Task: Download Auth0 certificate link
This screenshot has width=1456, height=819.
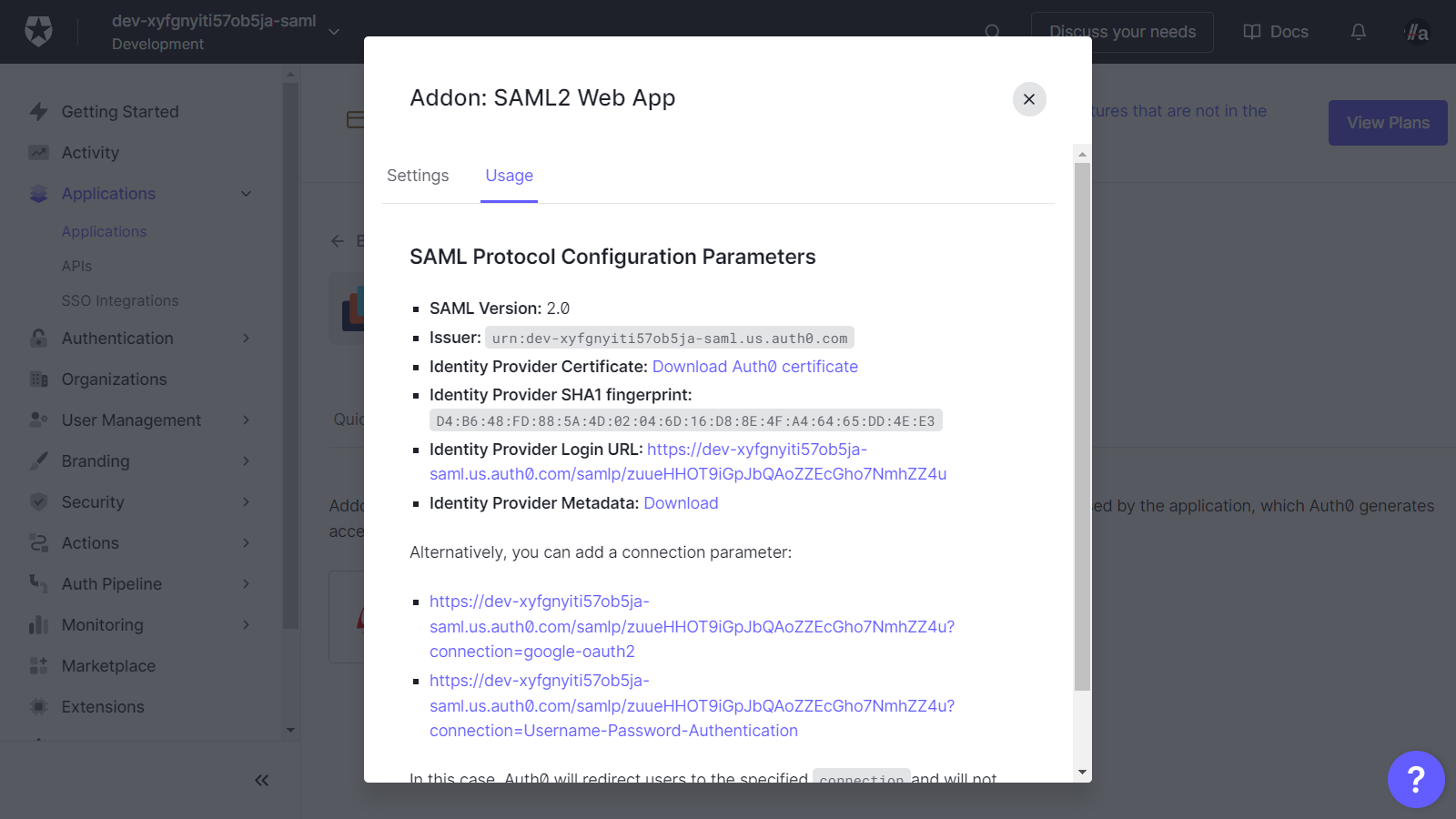Action: (754, 367)
